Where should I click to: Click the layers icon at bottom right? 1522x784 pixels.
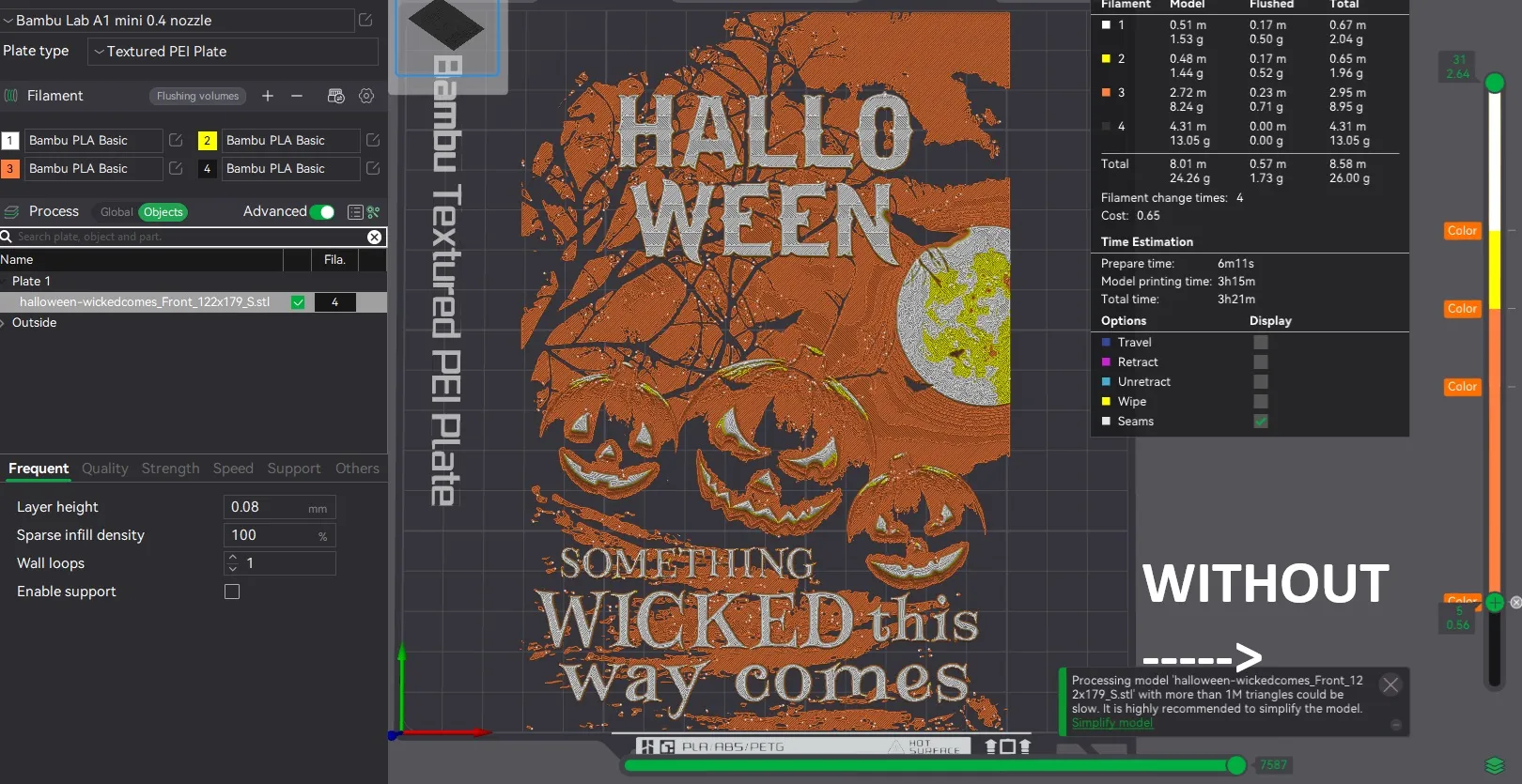pos(1495,765)
